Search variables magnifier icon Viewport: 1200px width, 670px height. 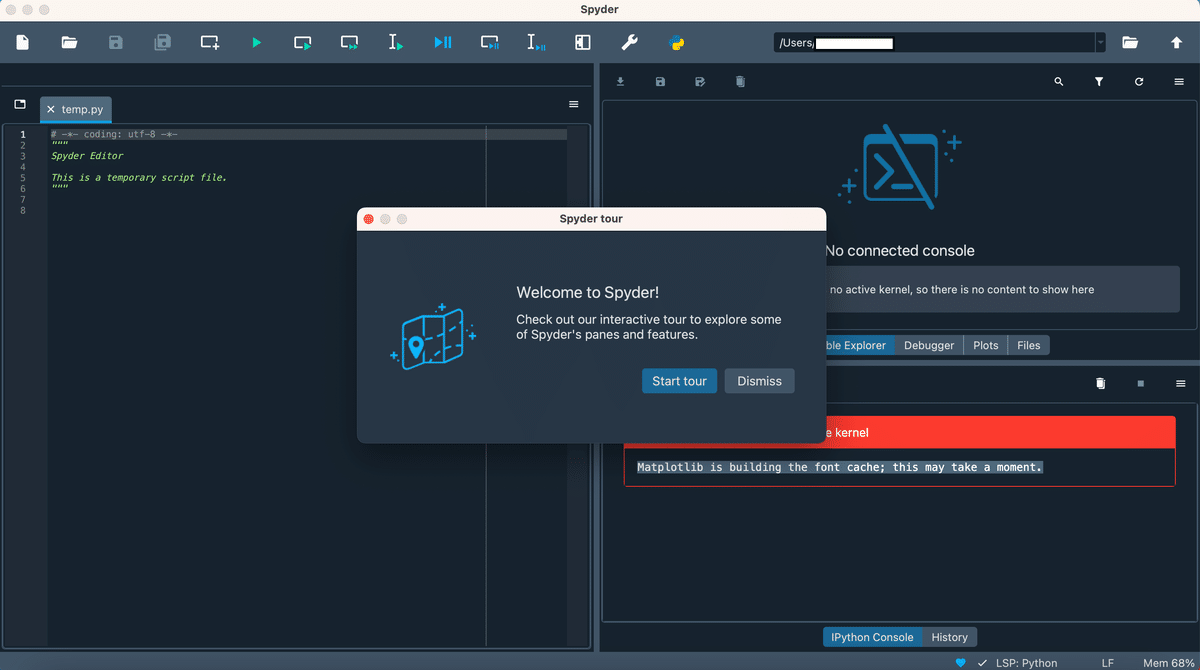coord(1059,82)
